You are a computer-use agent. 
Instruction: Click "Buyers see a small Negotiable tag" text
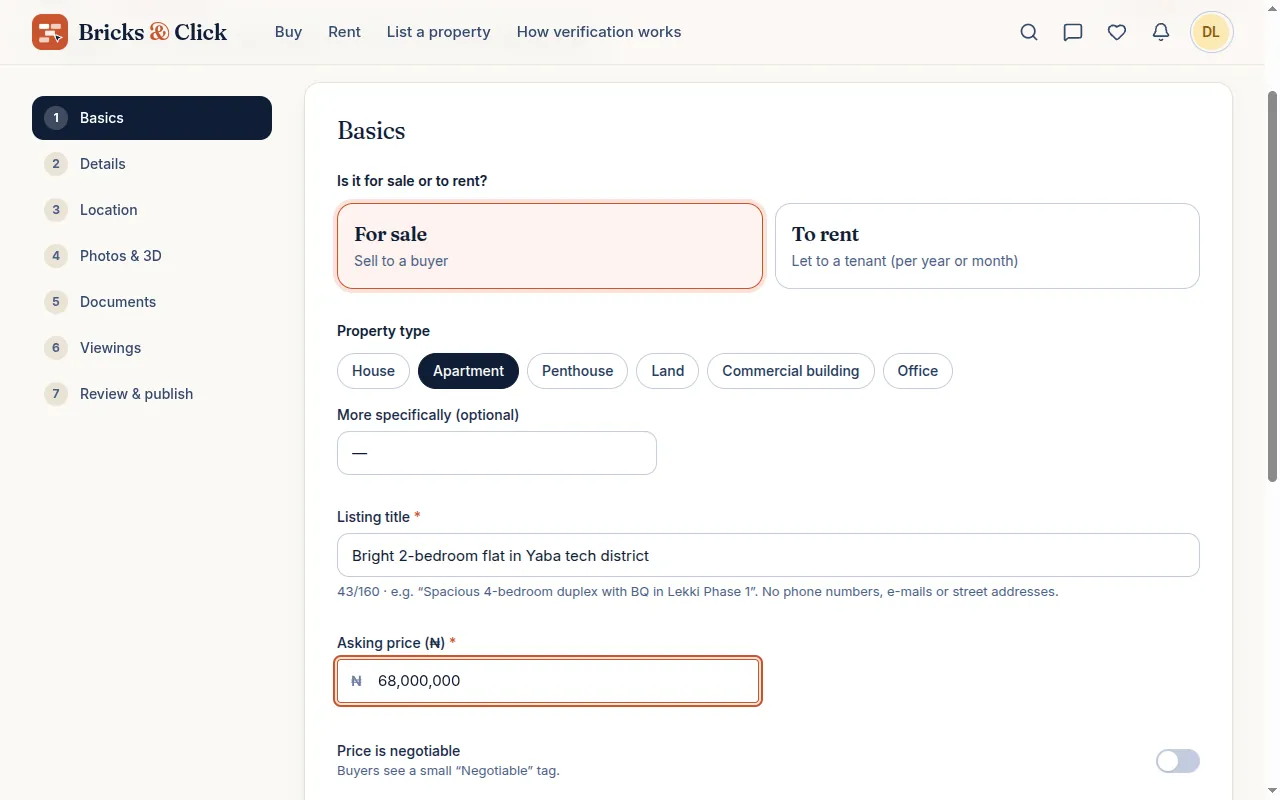pyautogui.click(x=448, y=771)
